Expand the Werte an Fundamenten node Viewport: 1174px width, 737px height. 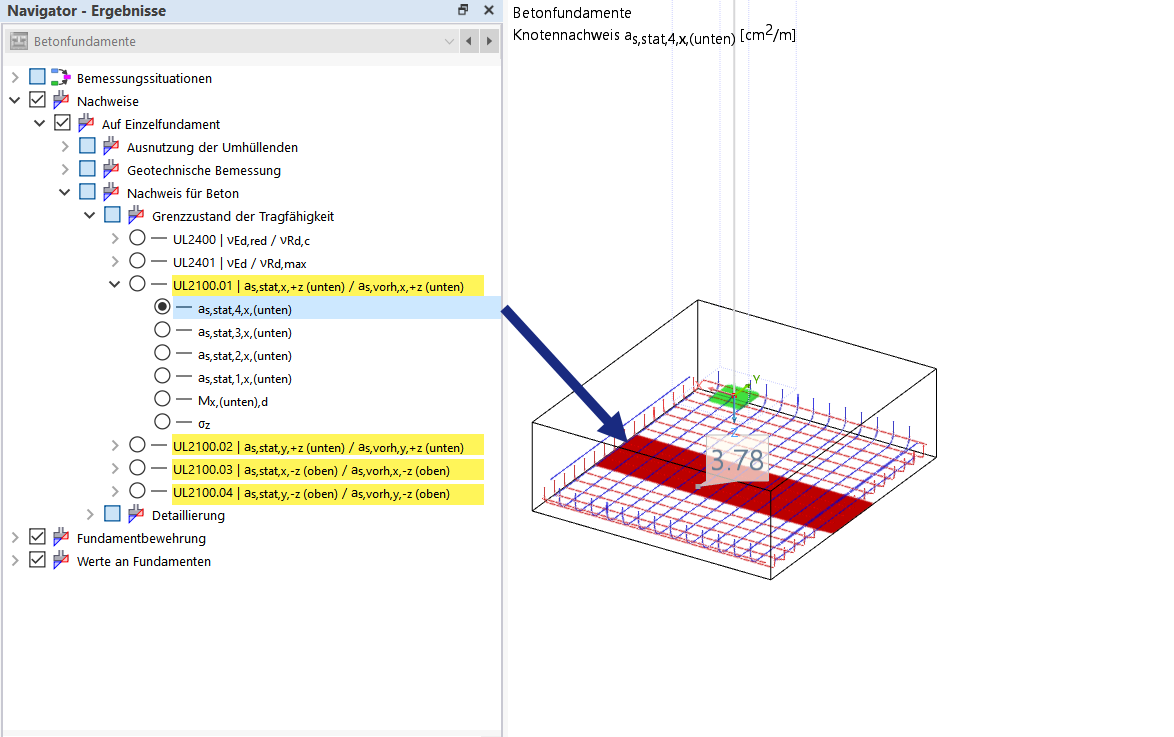[15, 560]
